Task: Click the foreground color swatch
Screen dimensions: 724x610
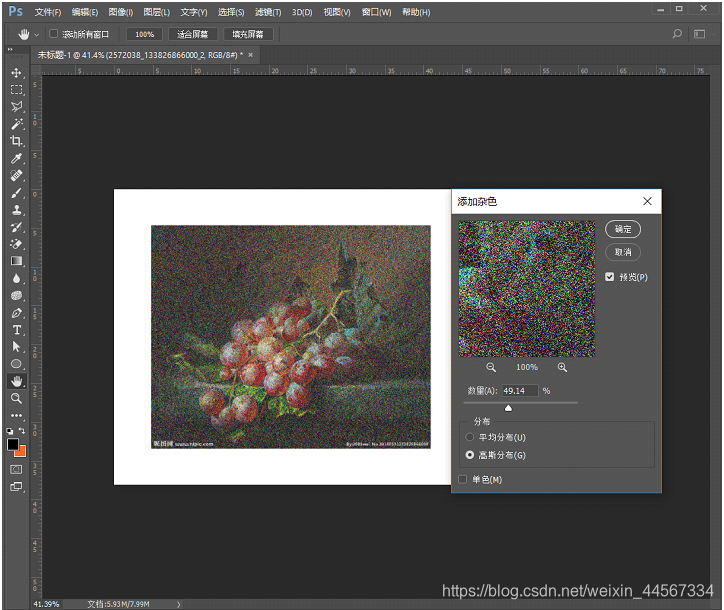Action: pyautogui.click(x=12, y=444)
